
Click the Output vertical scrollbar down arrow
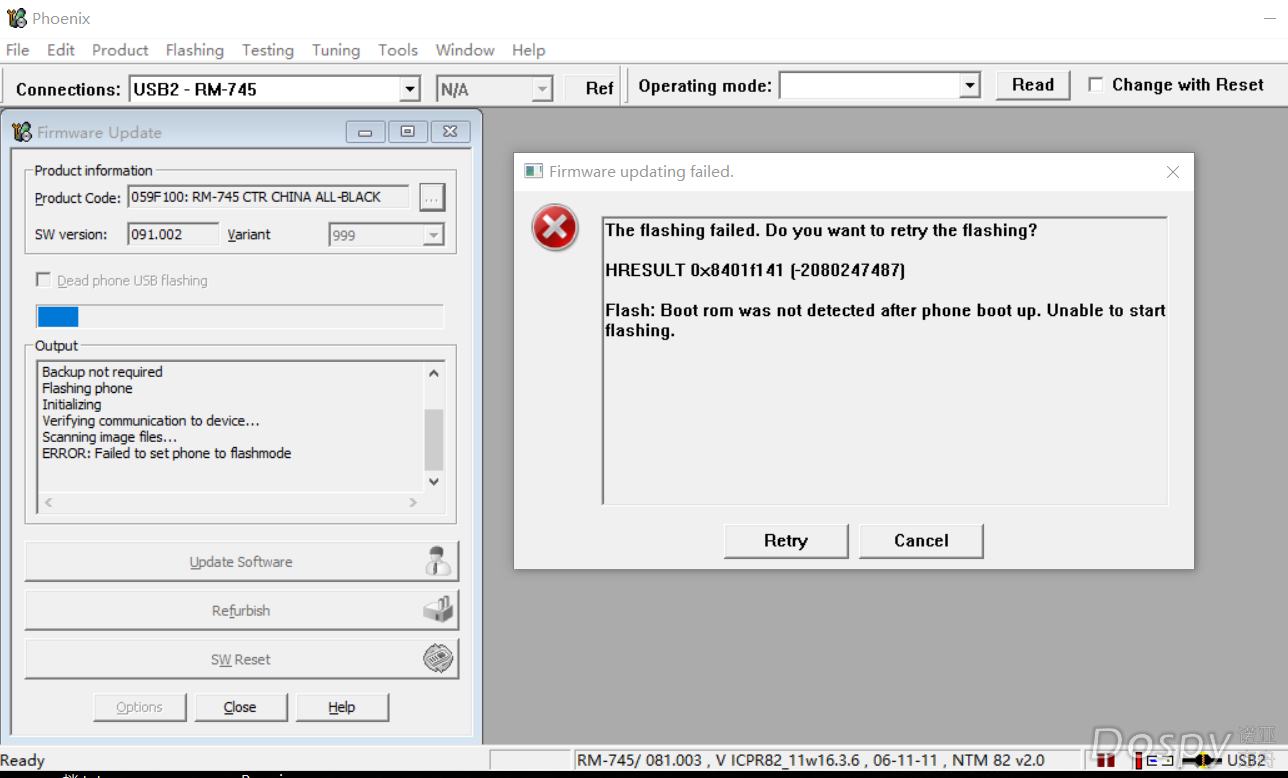pyautogui.click(x=434, y=481)
